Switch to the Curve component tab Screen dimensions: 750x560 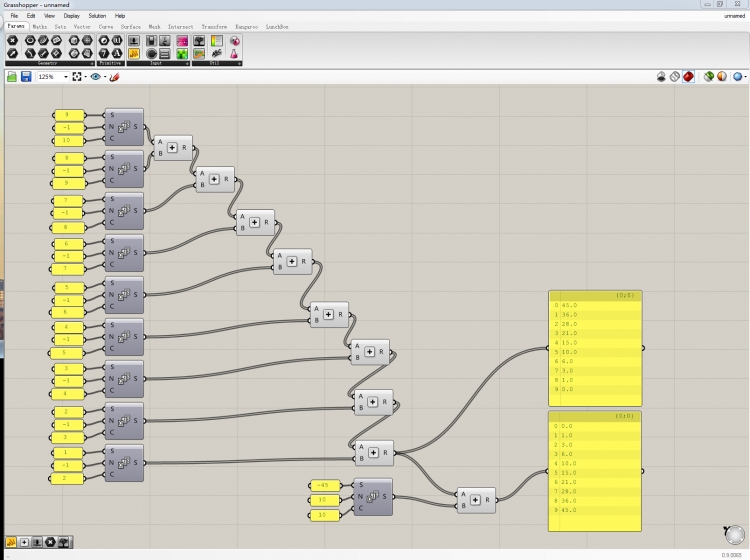[x=106, y=27]
